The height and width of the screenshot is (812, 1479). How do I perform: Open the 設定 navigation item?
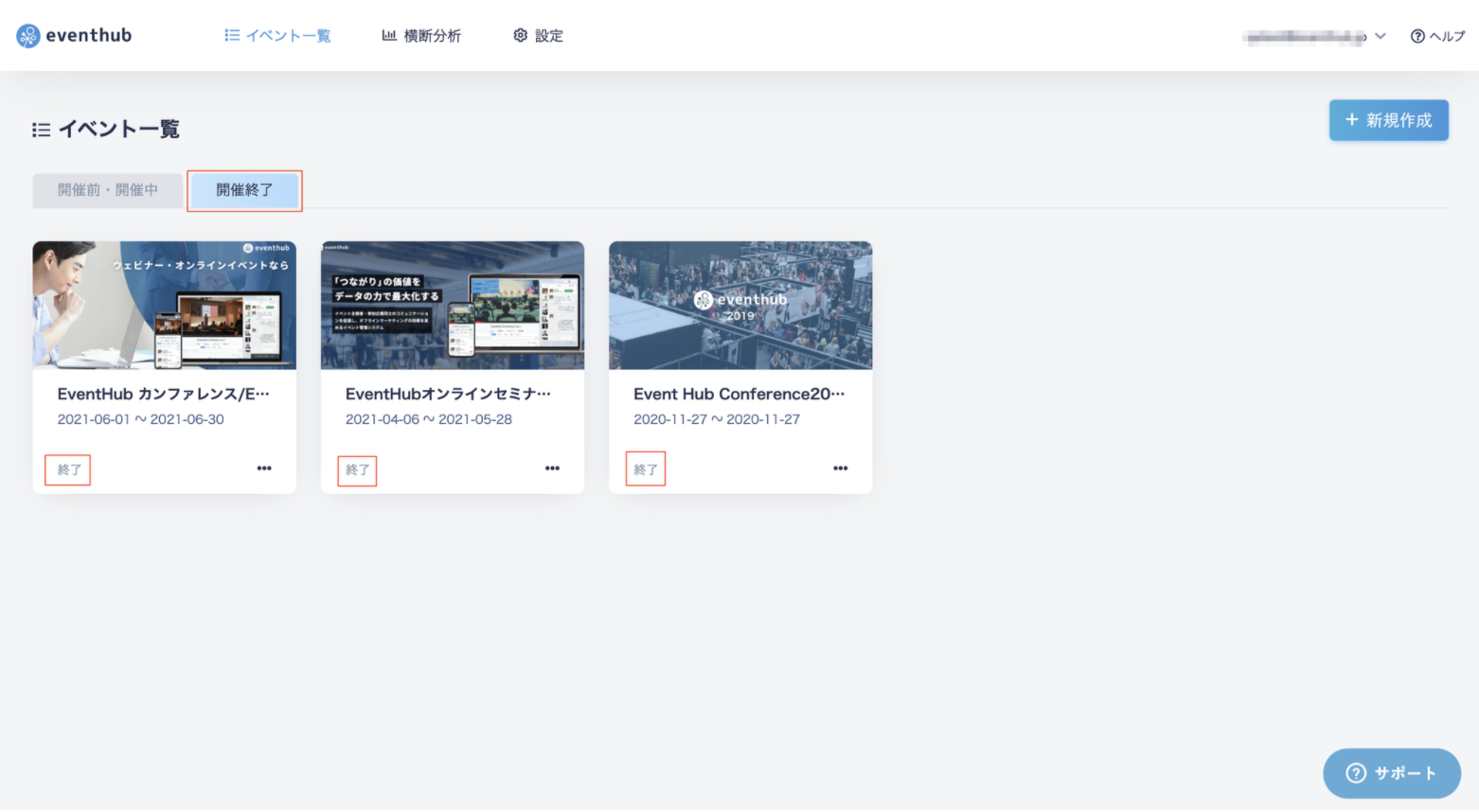538,36
